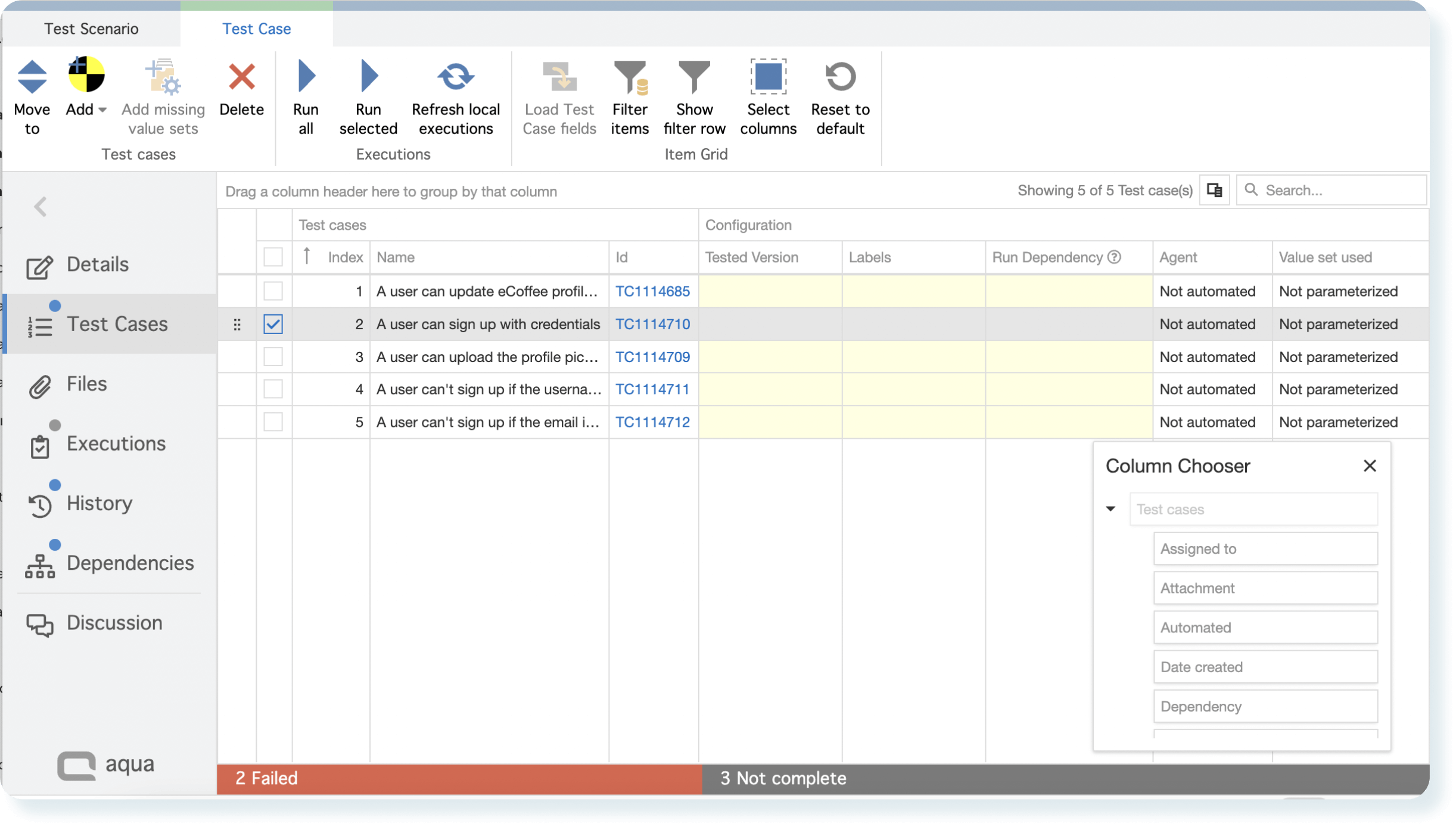Image resolution: width=1456 pixels, height=827 pixels.
Task: Collapse the left sidebar panel
Action: 41,207
